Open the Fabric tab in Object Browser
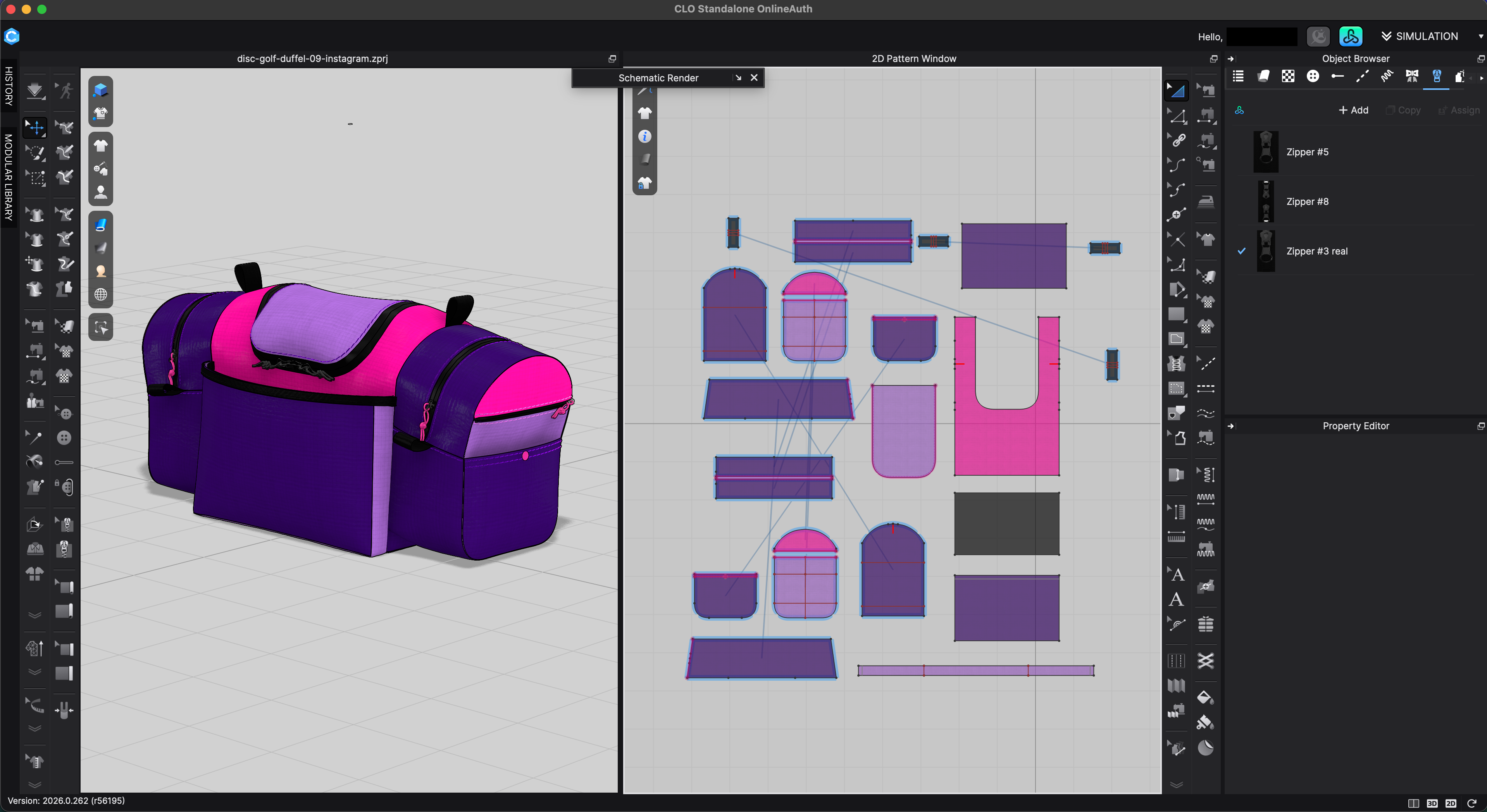The height and width of the screenshot is (812, 1487). coord(1263,76)
